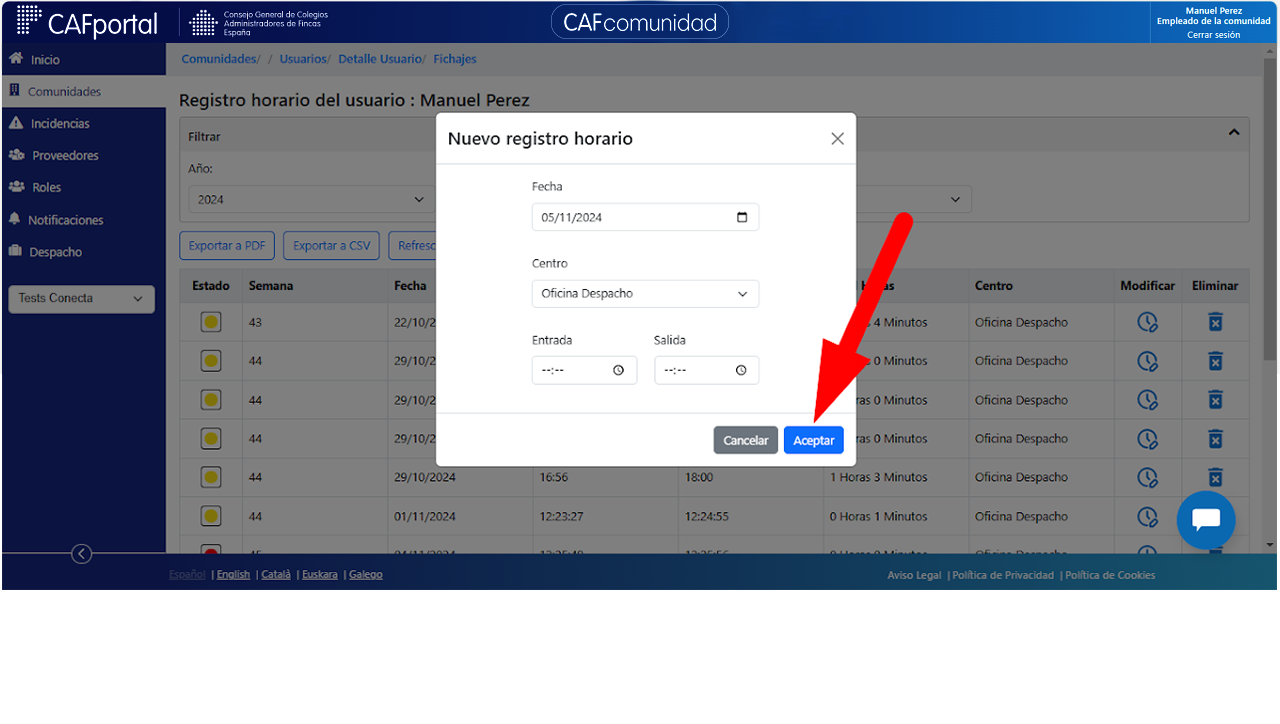Viewport: 1280px width, 724px height.
Task: Confirm with the Aceptar button
Action: 813,440
